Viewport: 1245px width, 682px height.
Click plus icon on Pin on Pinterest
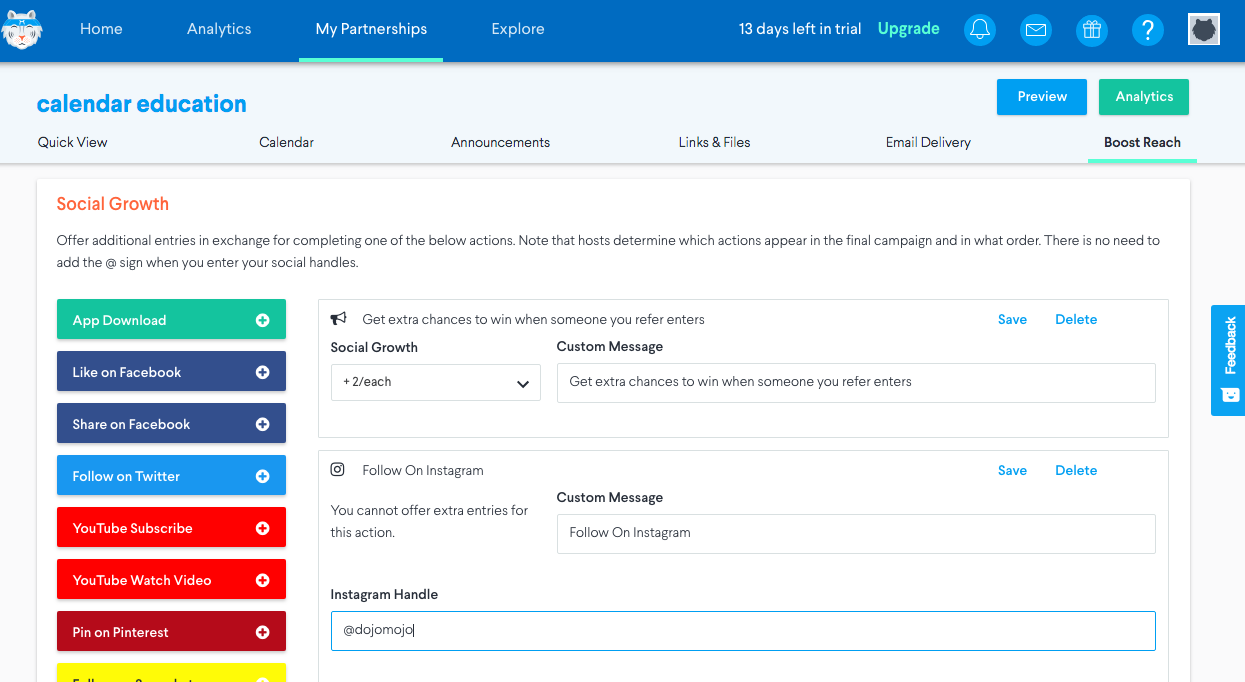click(262, 632)
